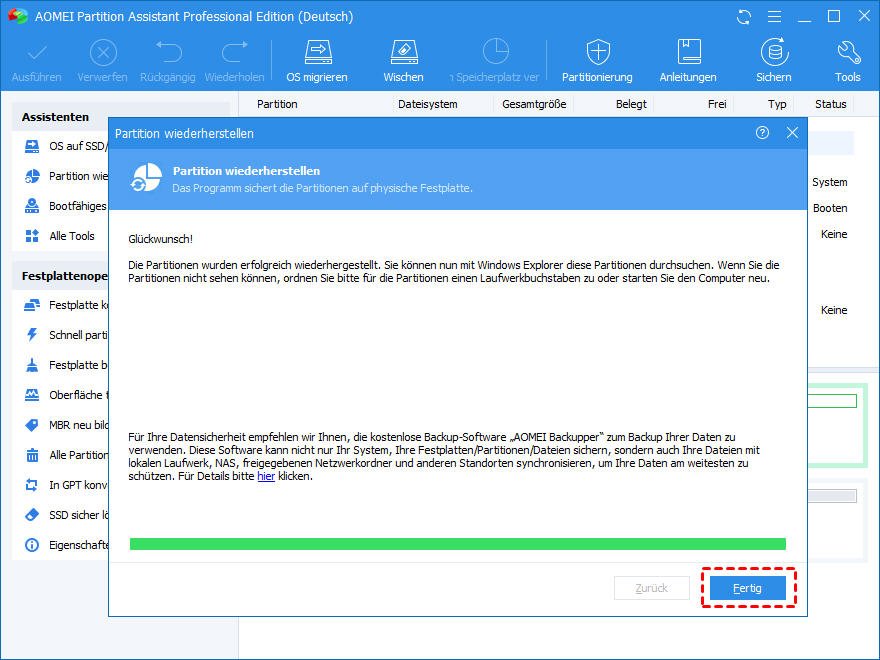The height and width of the screenshot is (660, 880).
Task: Click the Bootfähiges medium sidebar icon
Action: point(32,206)
